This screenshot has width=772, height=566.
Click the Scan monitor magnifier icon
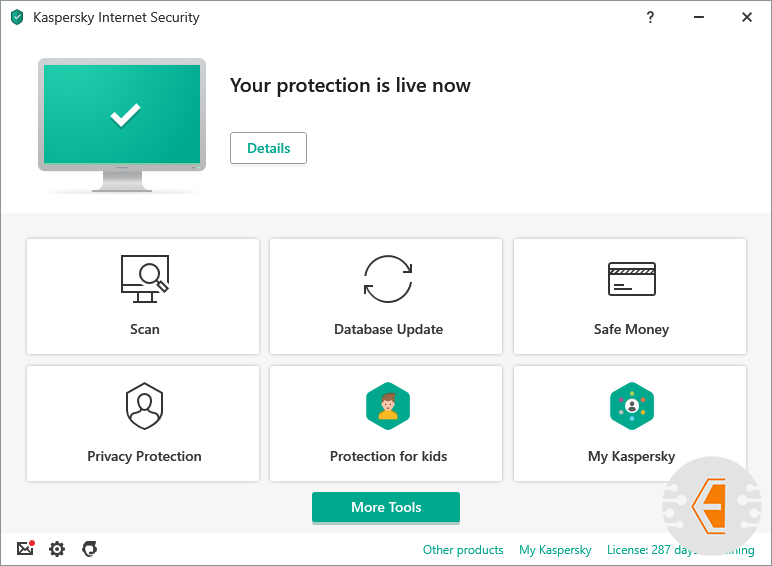pos(144,279)
